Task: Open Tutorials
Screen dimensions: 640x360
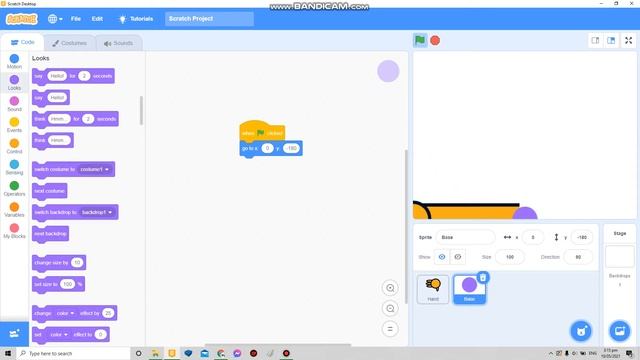Action: click(x=136, y=19)
